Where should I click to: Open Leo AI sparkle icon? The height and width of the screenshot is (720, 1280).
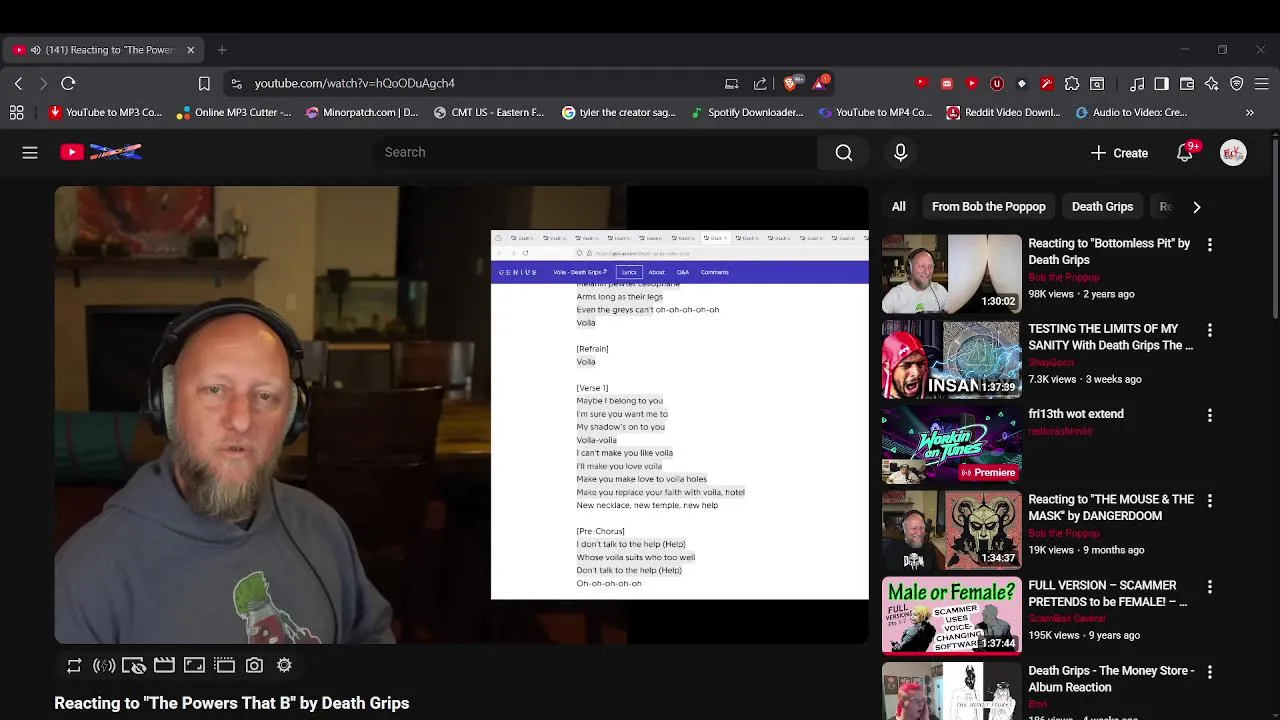pyautogui.click(x=1212, y=84)
